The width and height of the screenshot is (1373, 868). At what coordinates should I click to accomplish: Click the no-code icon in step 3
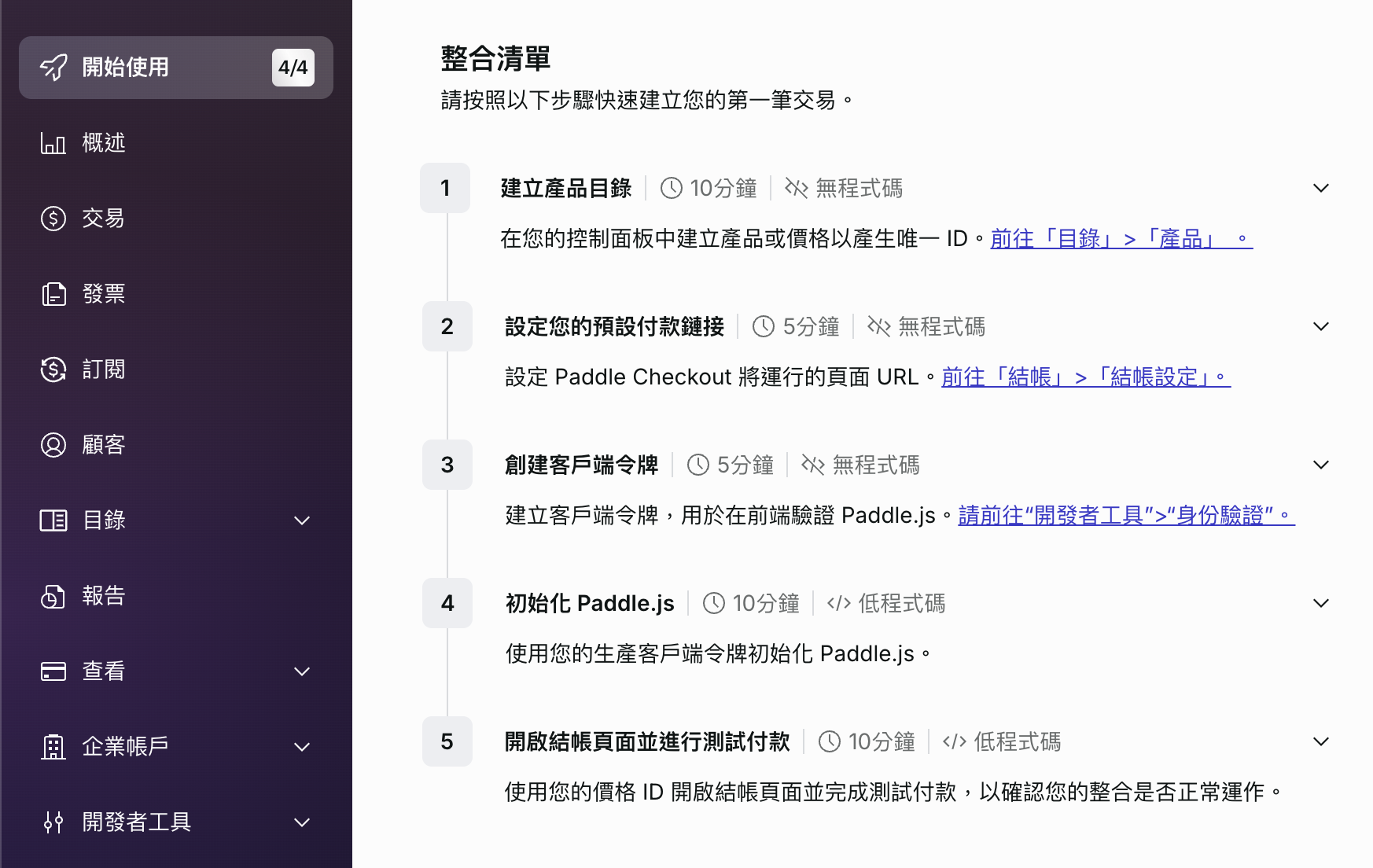coord(813,465)
